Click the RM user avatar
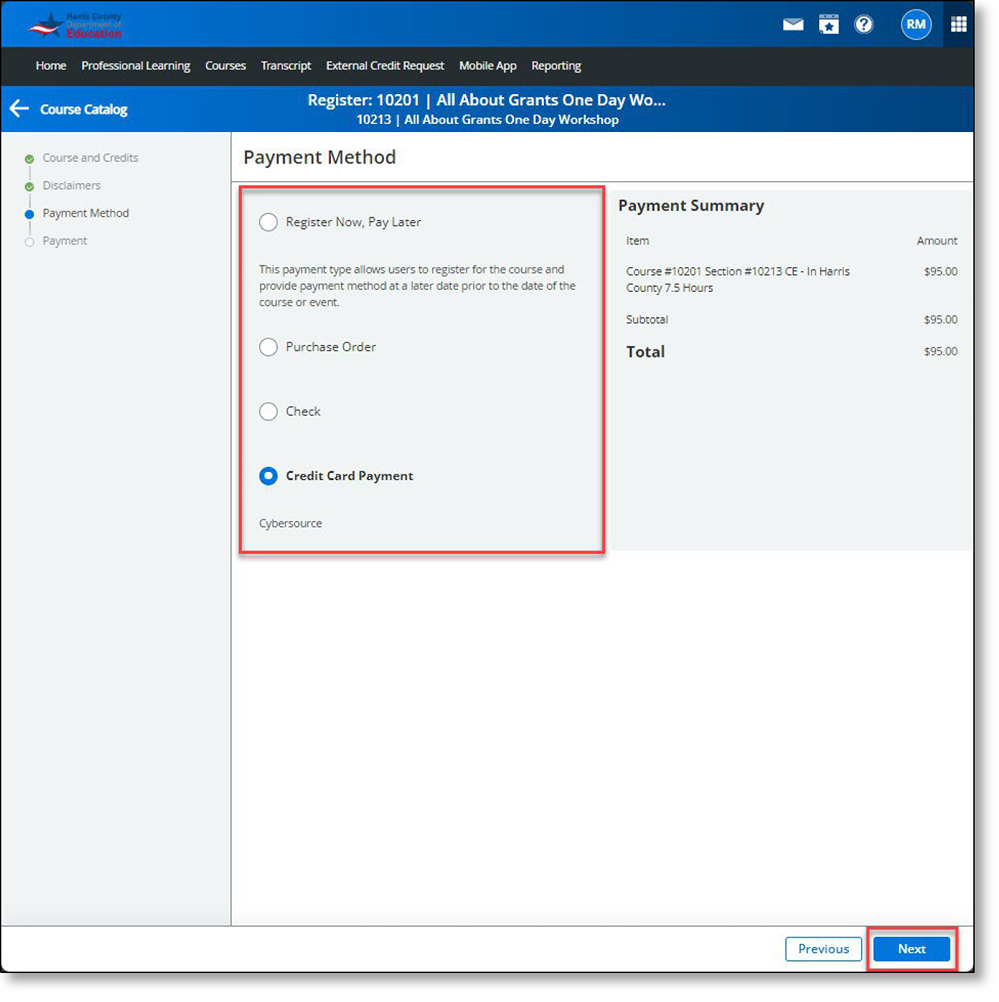This screenshot has width=999, height=1002. pos(916,24)
